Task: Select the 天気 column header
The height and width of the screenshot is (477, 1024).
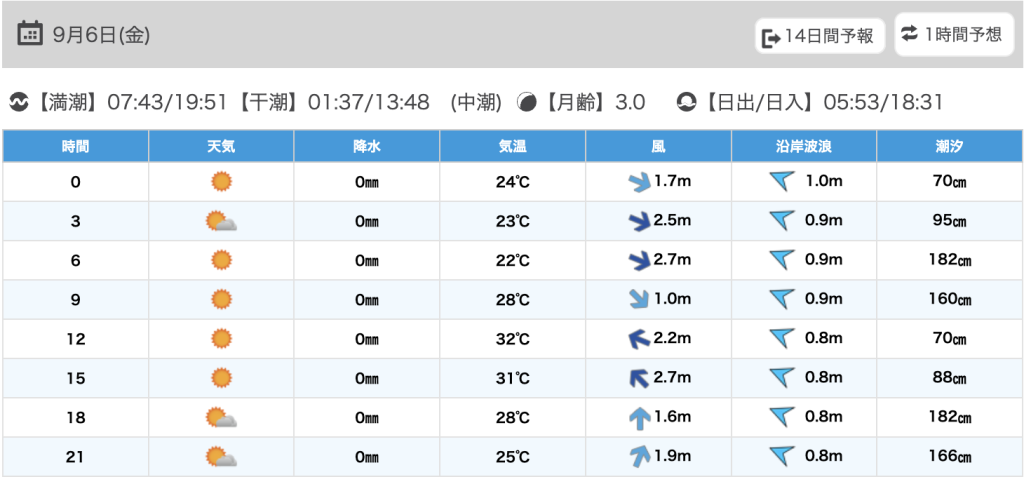Action: [x=221, y=146]
